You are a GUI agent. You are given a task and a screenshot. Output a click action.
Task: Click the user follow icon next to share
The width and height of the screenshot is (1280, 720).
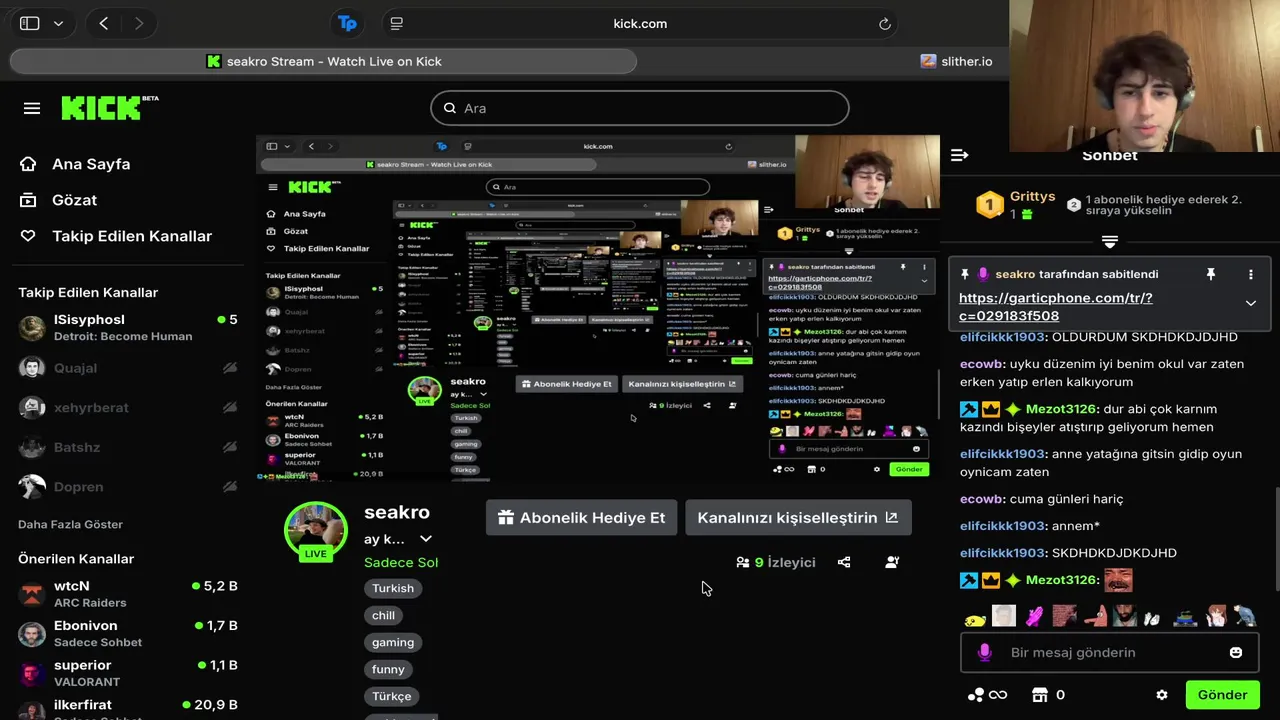892,562
